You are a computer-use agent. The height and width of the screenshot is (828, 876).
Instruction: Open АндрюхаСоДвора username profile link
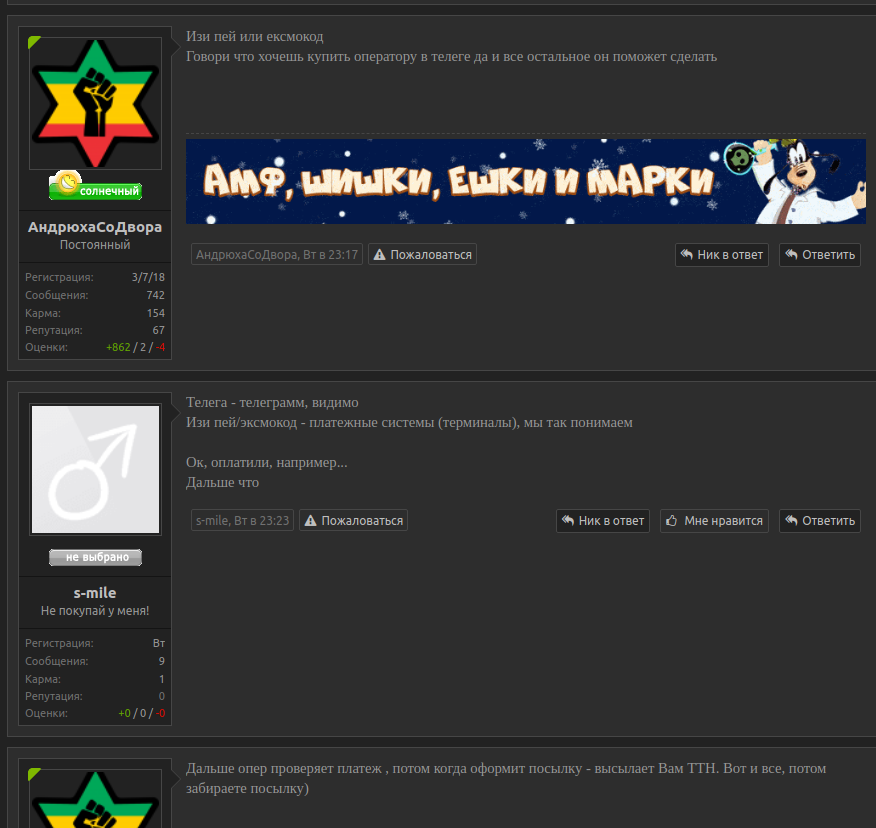[x=95, y=227]
